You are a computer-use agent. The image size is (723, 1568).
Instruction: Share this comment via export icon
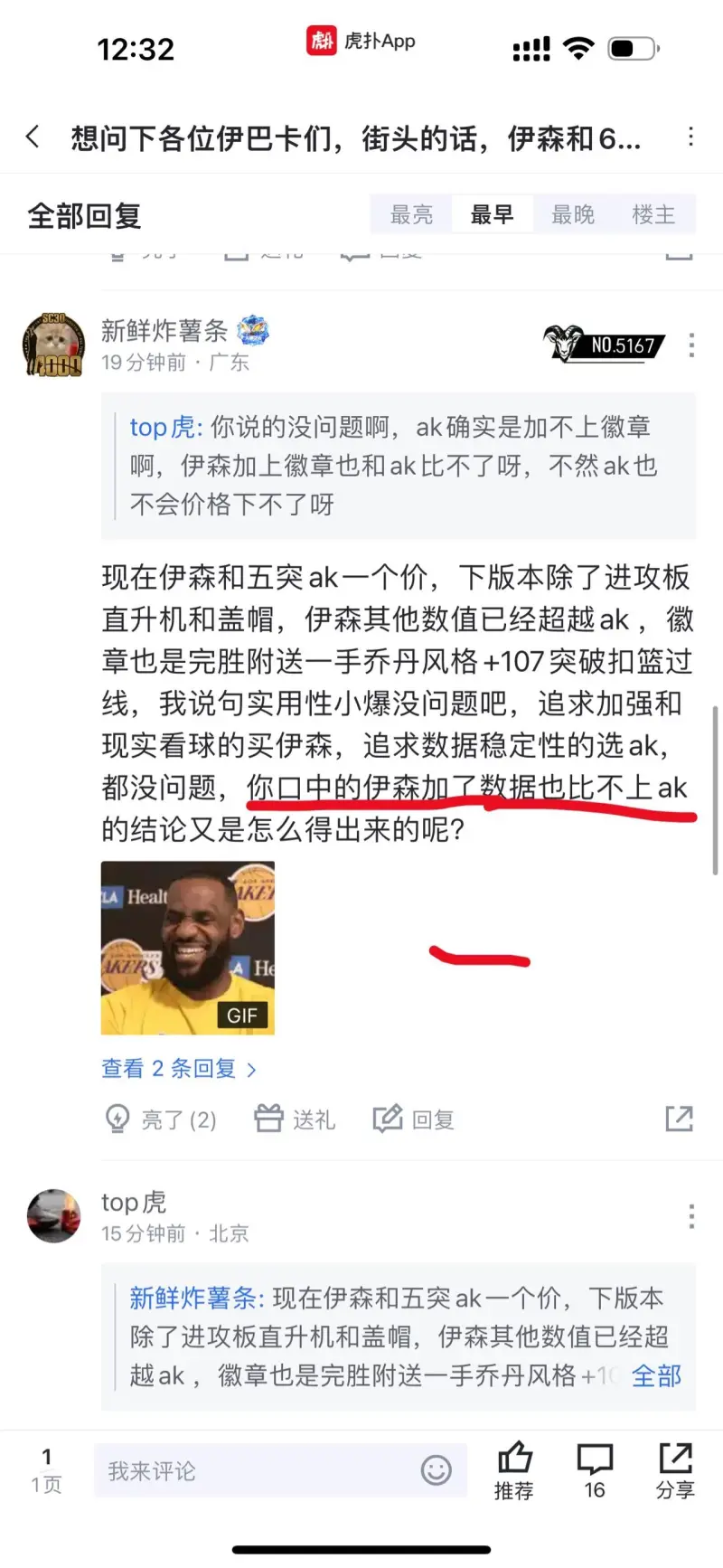click(x=679, y=1119)
